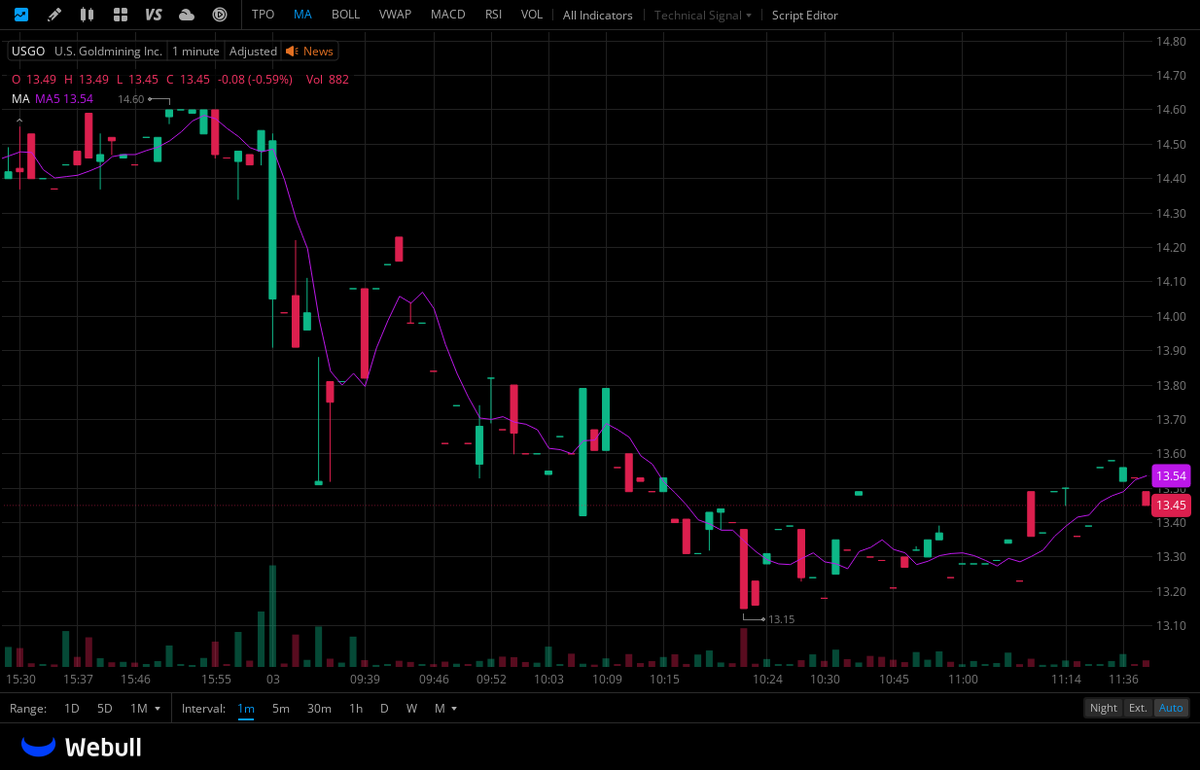Screen dimensions: 1200x770
Task: Click the cloud icon in toolbar
Action: 186,15
